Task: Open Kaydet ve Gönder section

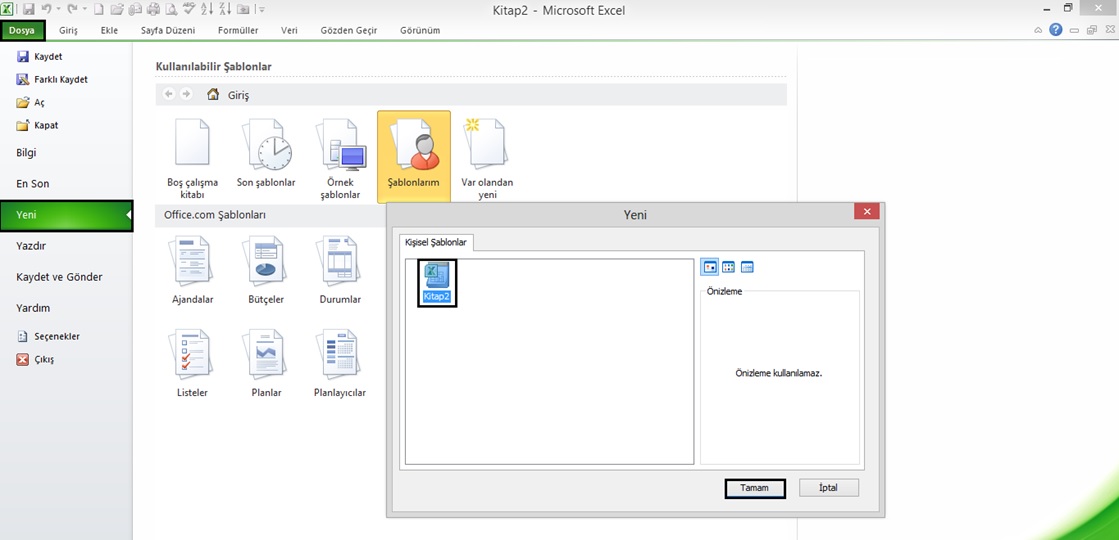Action: click(59, 277)
